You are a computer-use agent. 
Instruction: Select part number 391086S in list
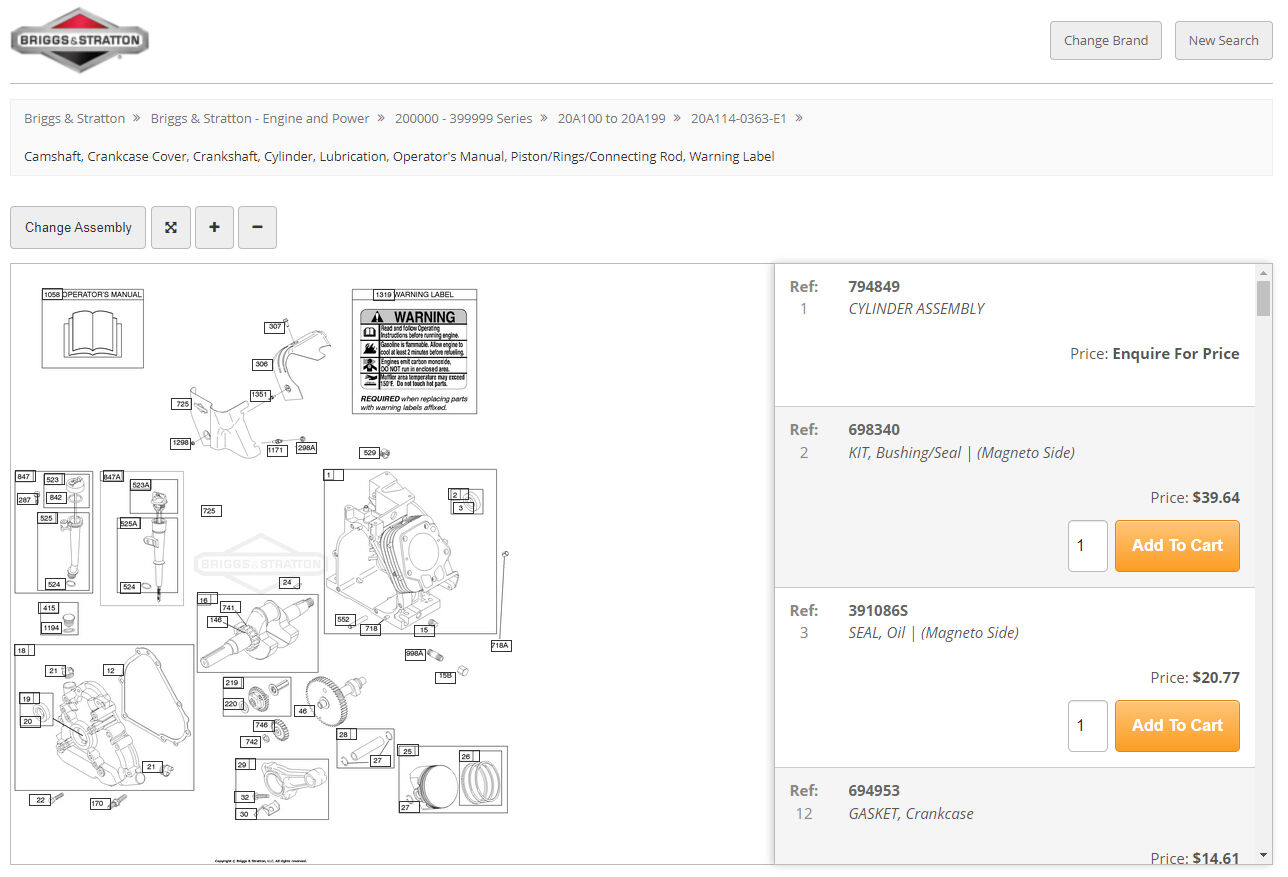pyautogui.click(x=878, y=610)
